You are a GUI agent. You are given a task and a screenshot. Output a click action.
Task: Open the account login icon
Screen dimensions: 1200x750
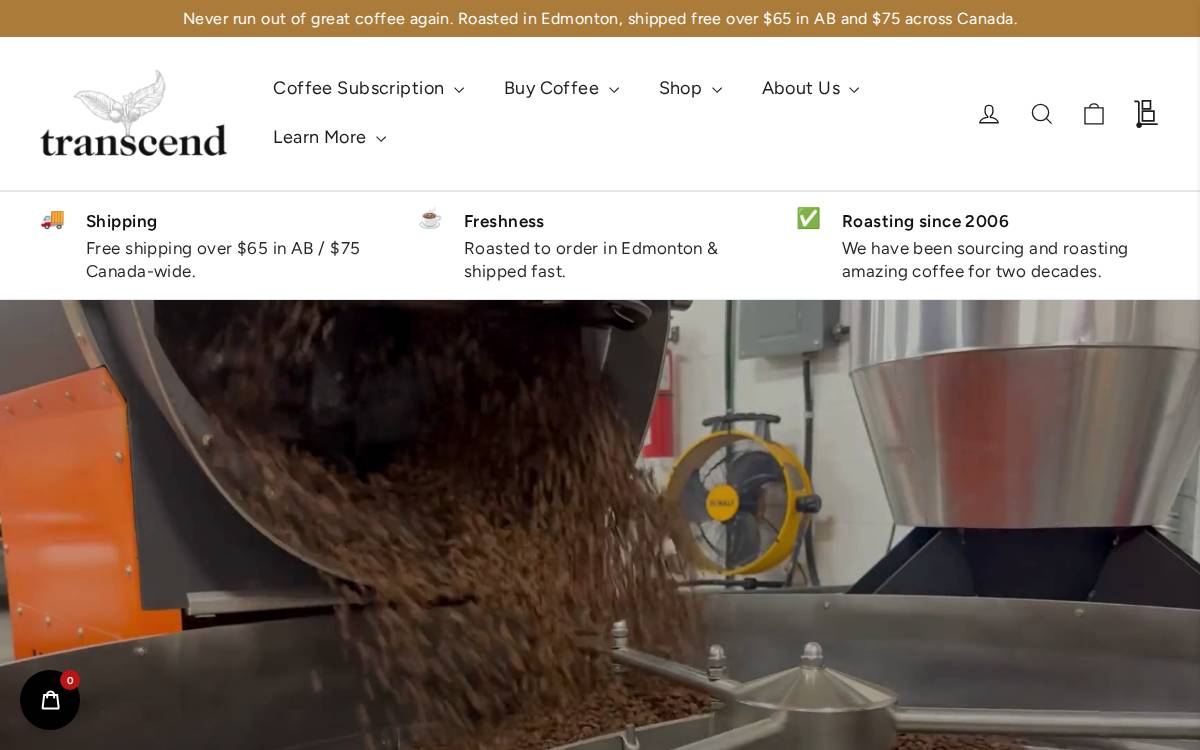(989, 114)
